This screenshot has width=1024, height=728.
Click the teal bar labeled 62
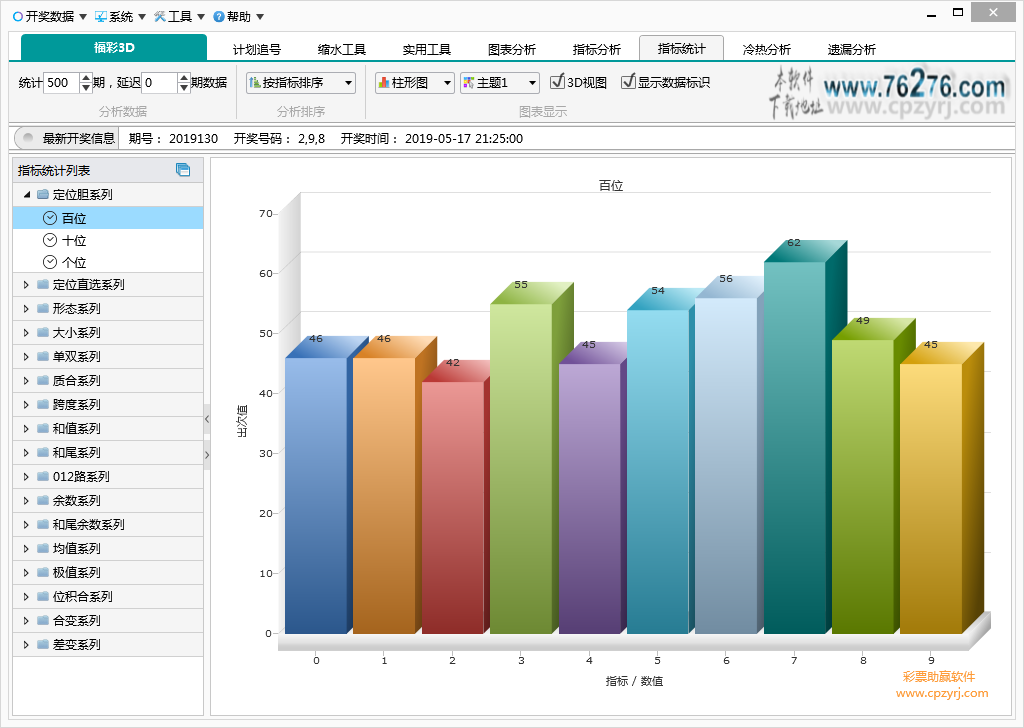[795, 448]
